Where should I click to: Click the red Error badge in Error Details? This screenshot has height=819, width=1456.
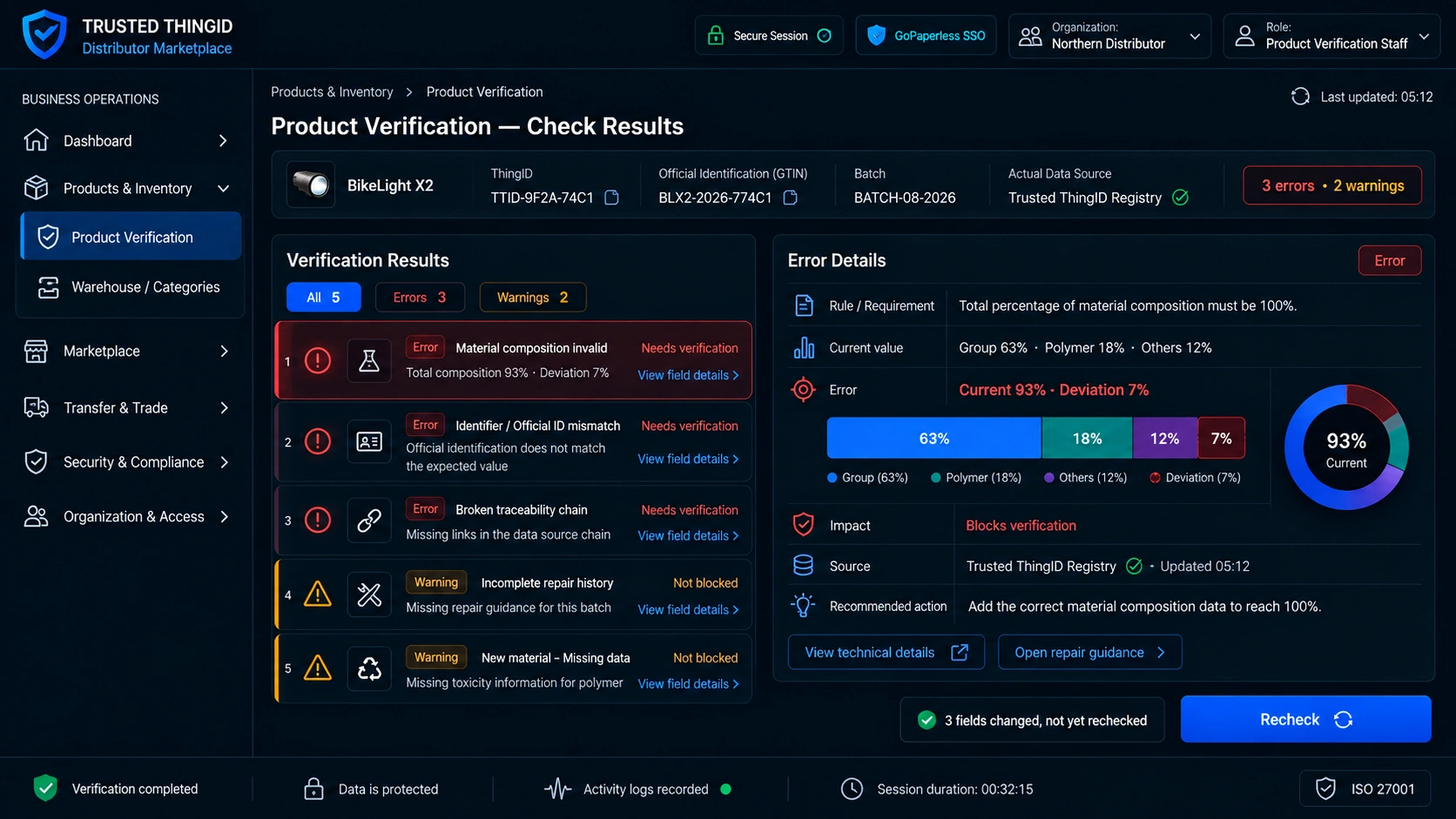pos(1390,260)
